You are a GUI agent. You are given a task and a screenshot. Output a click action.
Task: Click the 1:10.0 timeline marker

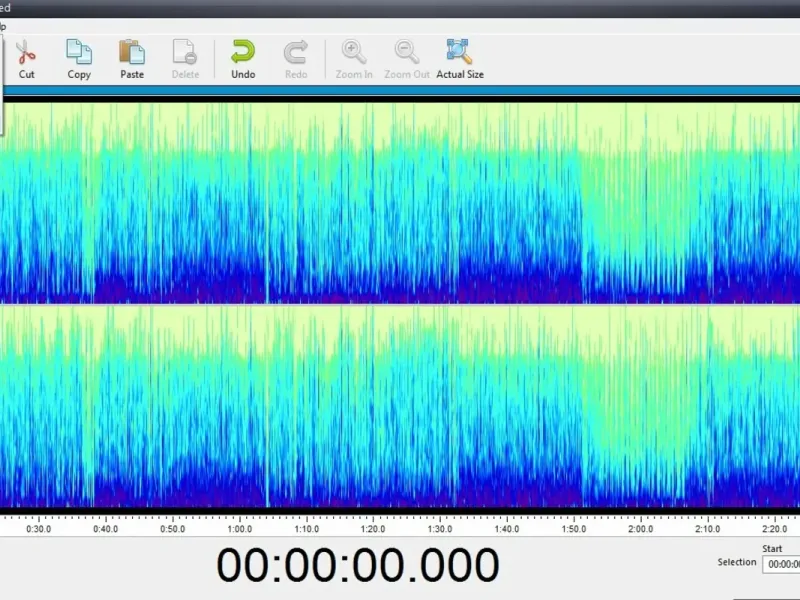pyautogui.click(x=306, y=529)
